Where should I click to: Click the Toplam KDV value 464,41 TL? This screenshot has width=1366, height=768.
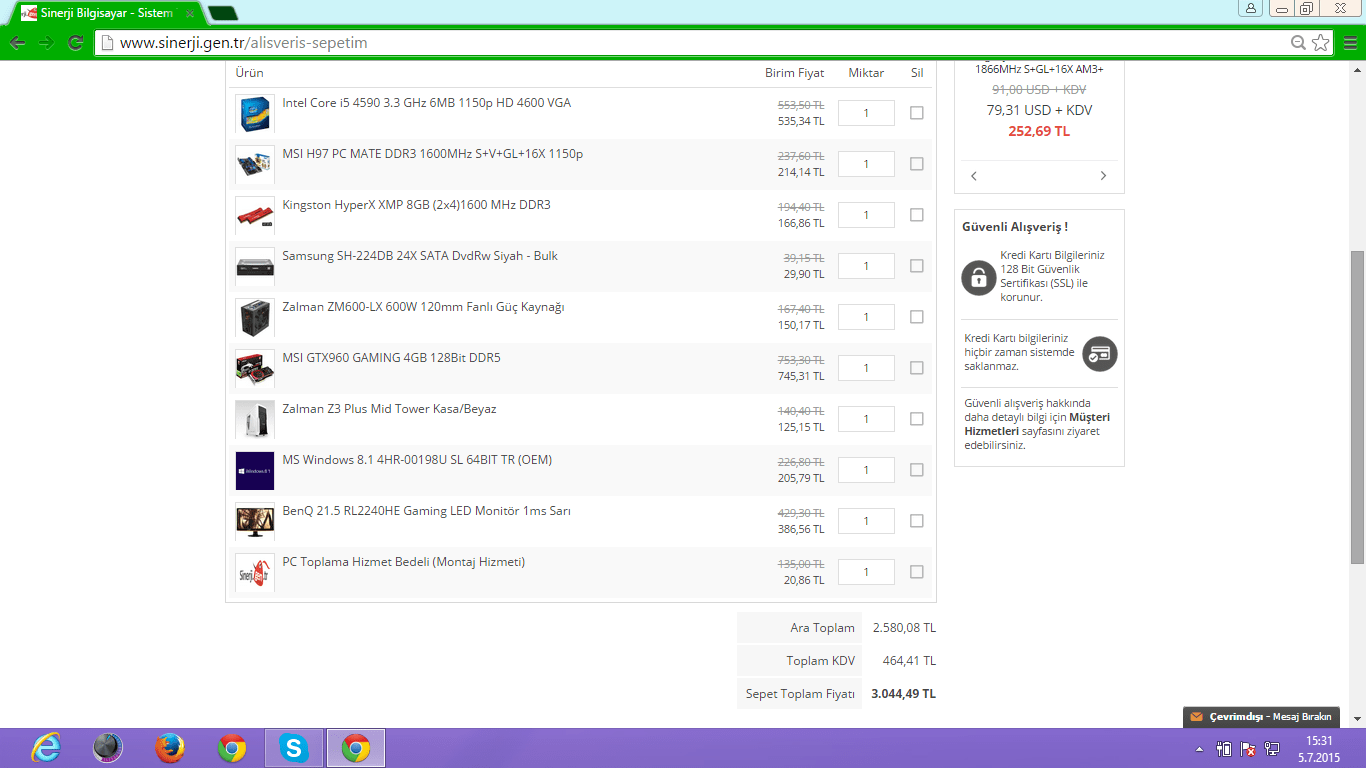(x=909, y=661)
